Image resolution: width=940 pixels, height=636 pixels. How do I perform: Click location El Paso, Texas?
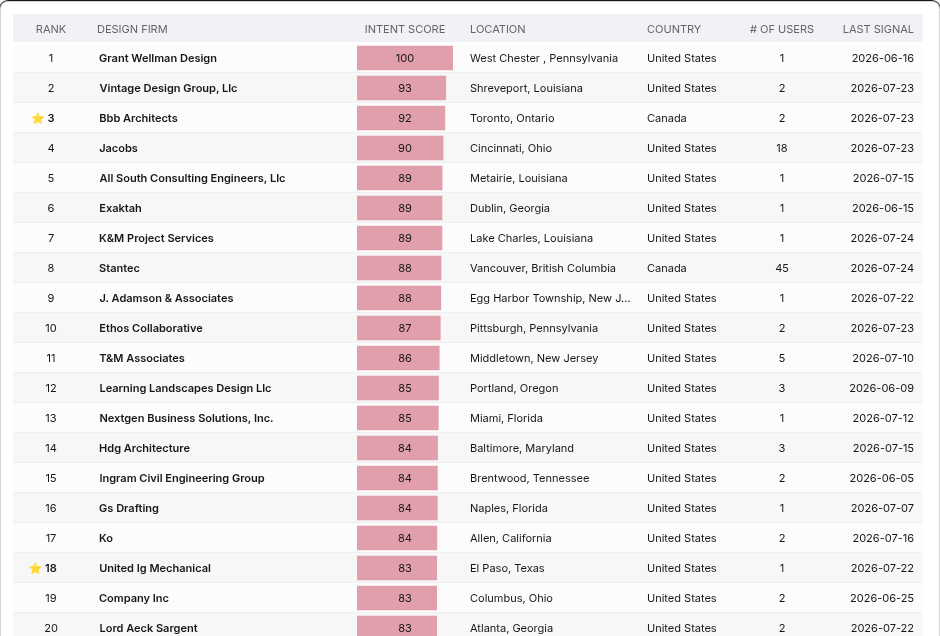(507, 568)
